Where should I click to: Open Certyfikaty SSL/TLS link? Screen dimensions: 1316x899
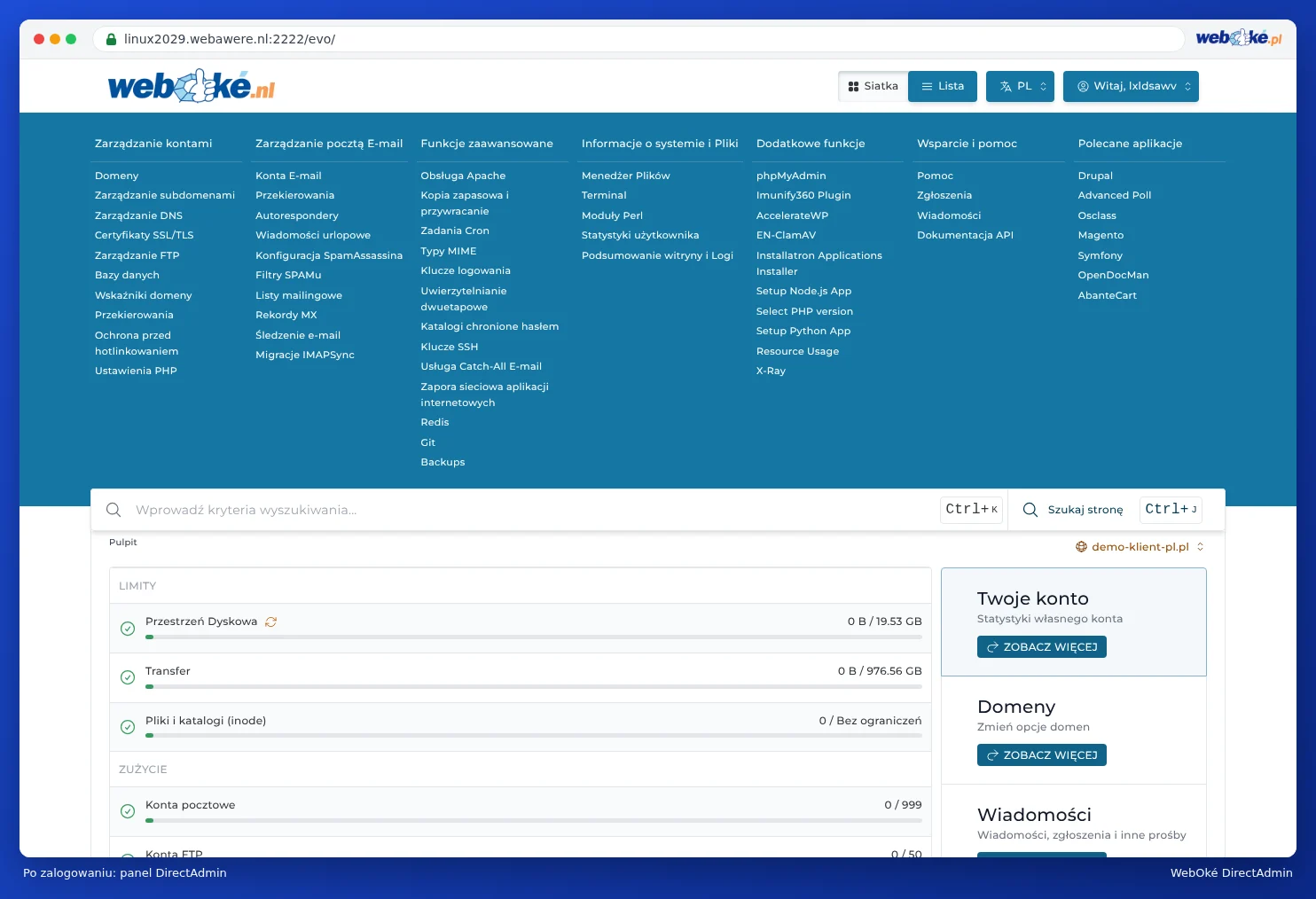point(145,235)
